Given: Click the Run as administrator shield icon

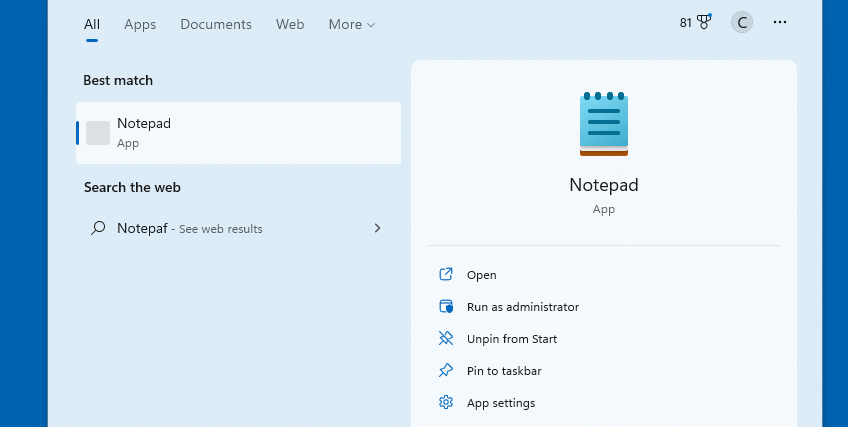Looking at the screenshot, I should click(x=446, y=306).
